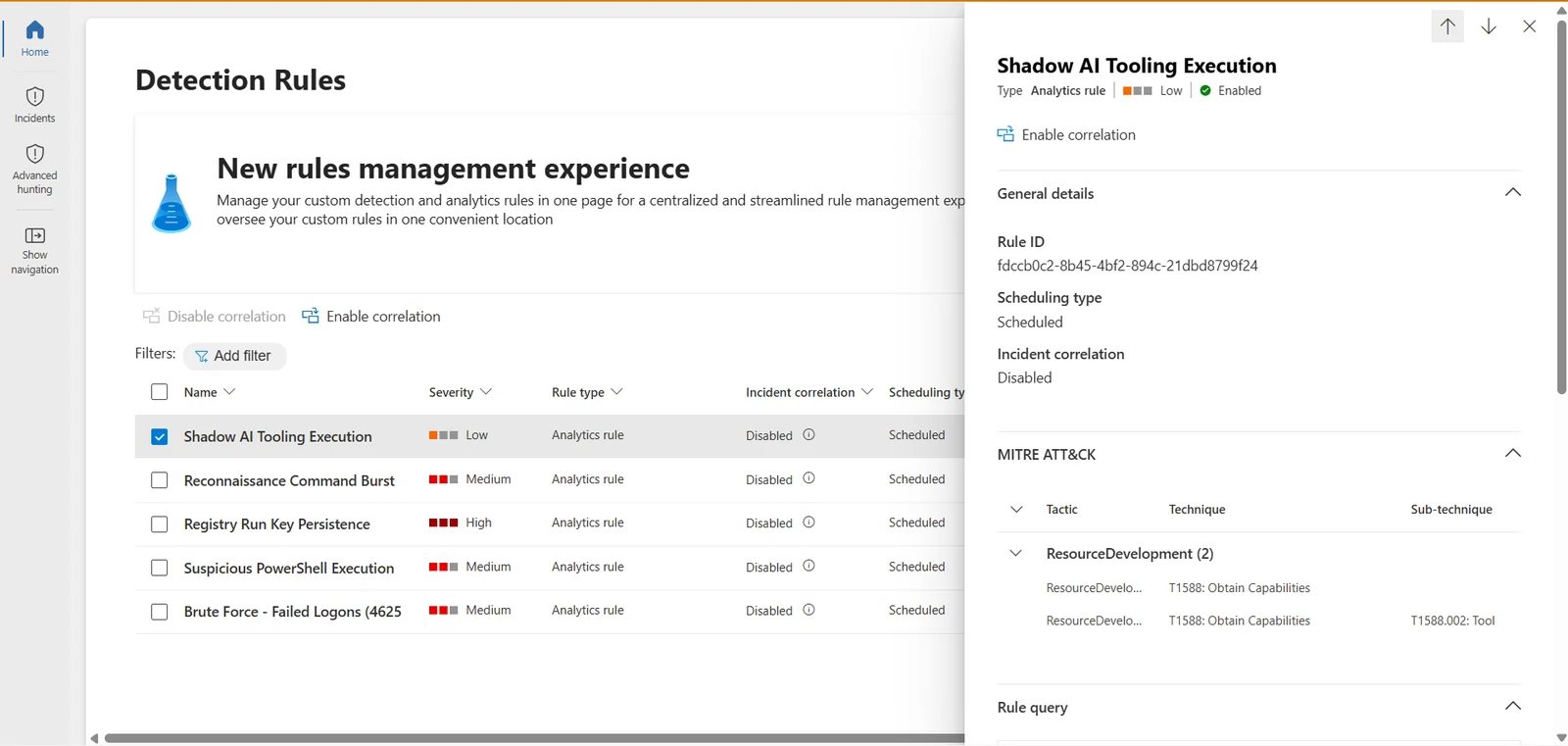Image resolution: width=1568 pixels, height=746 pixels.
Task: Check the Registry Run Key Persistence checkbox
Action: (160, 524)
